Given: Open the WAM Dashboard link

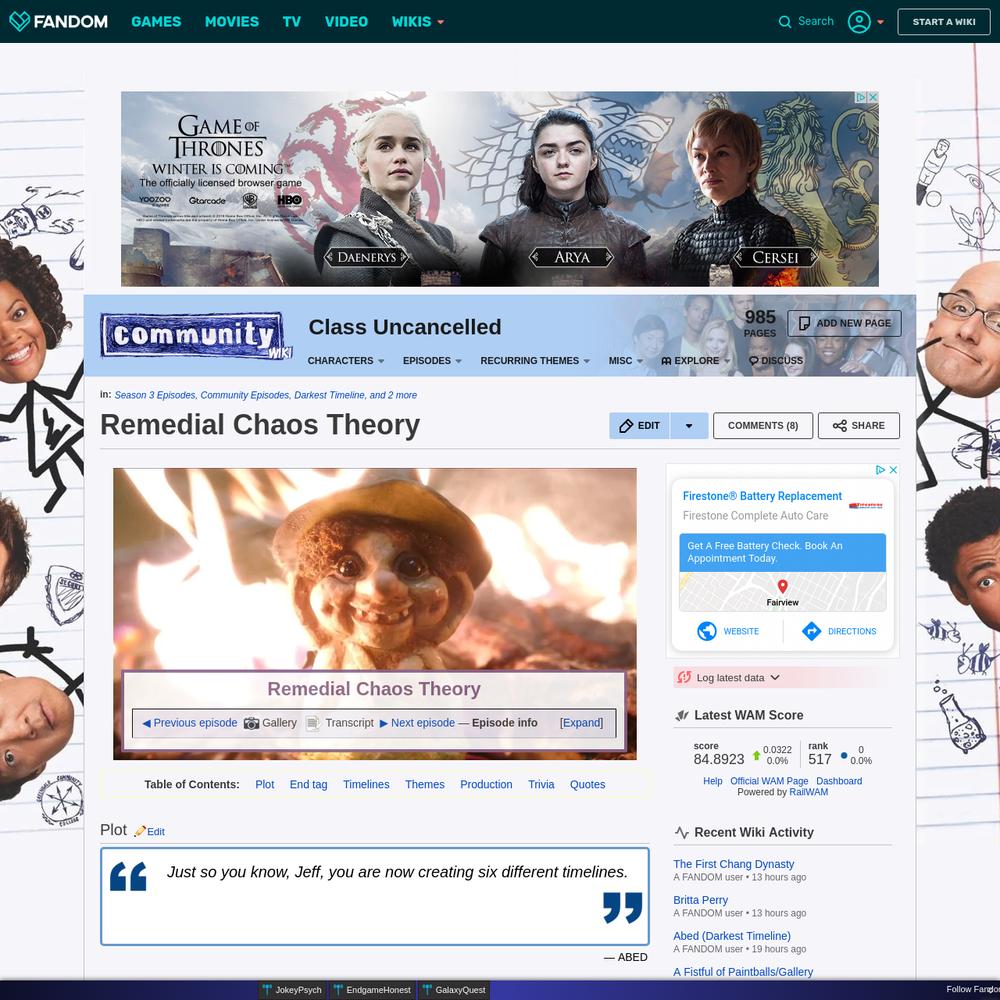Looking at the screenshot, I should coord(839,781).
